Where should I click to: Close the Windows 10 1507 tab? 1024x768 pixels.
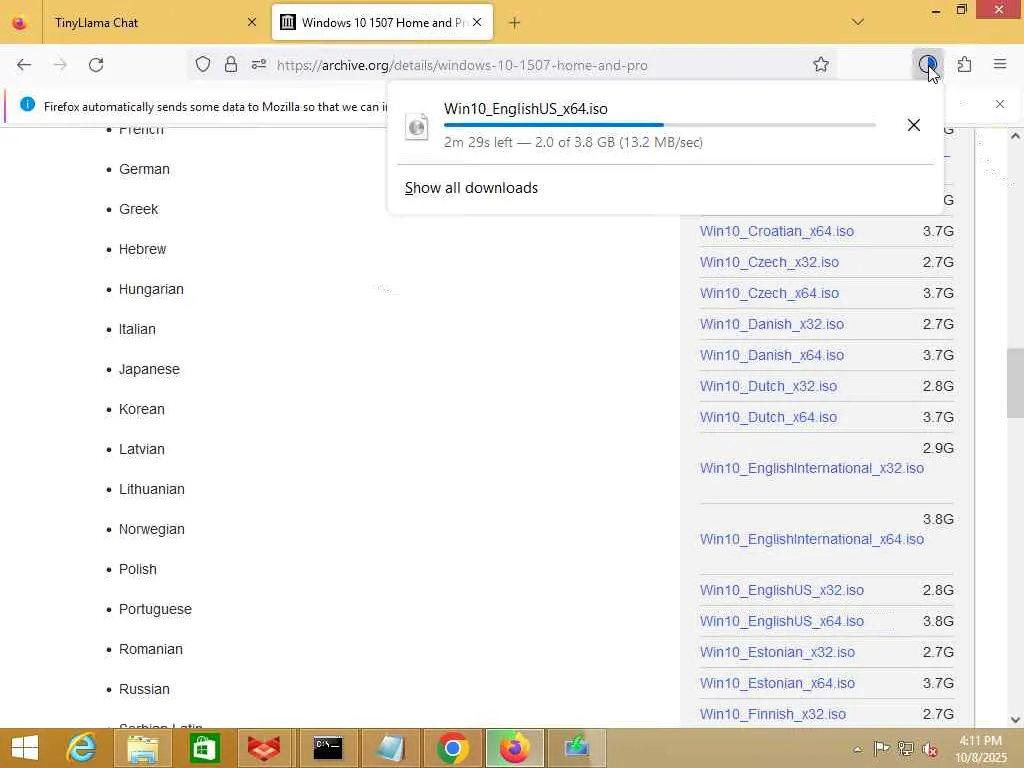click(x=477, y=22)
